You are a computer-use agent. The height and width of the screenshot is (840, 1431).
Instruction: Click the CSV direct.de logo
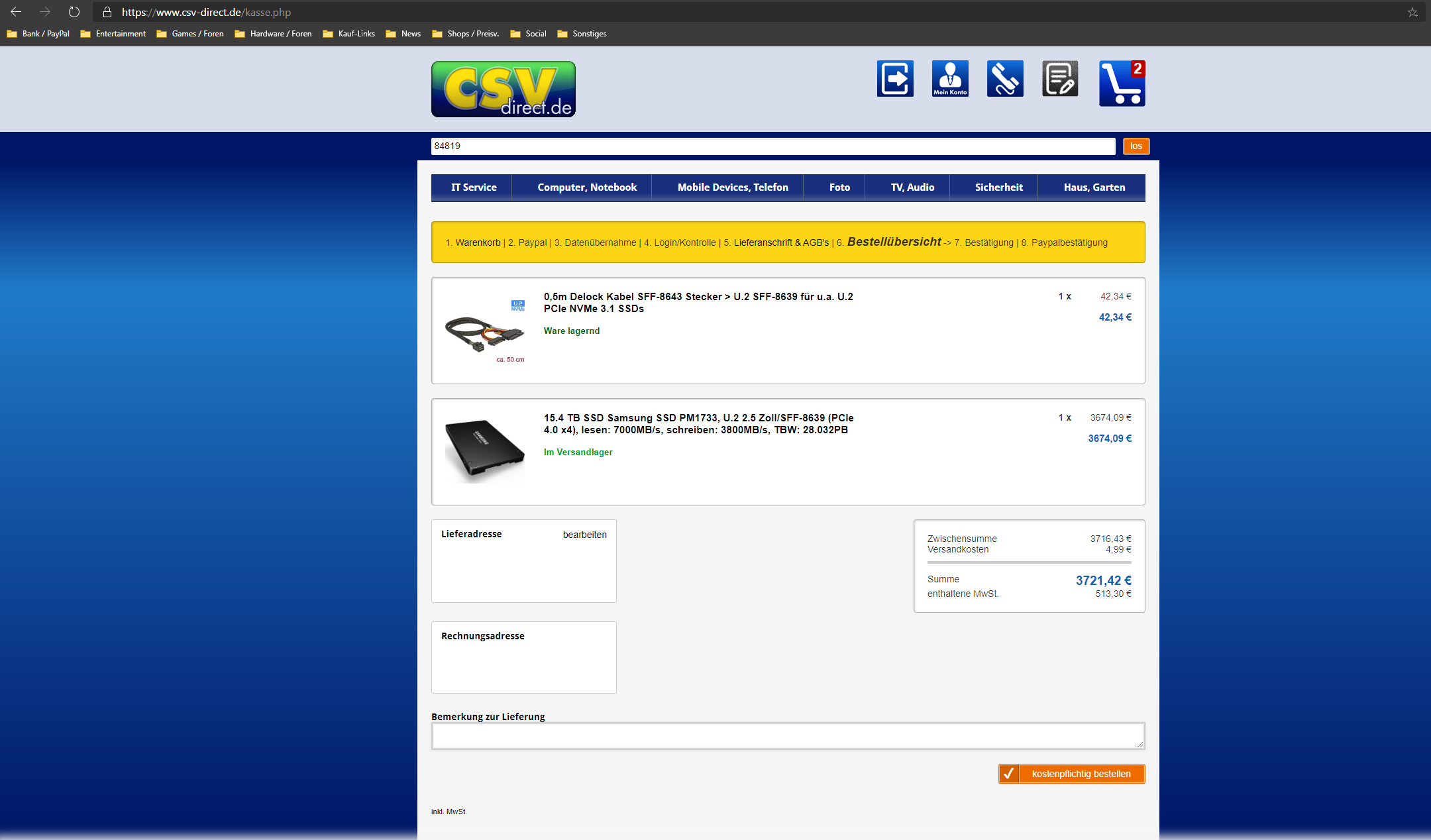(x=503, y=89)
